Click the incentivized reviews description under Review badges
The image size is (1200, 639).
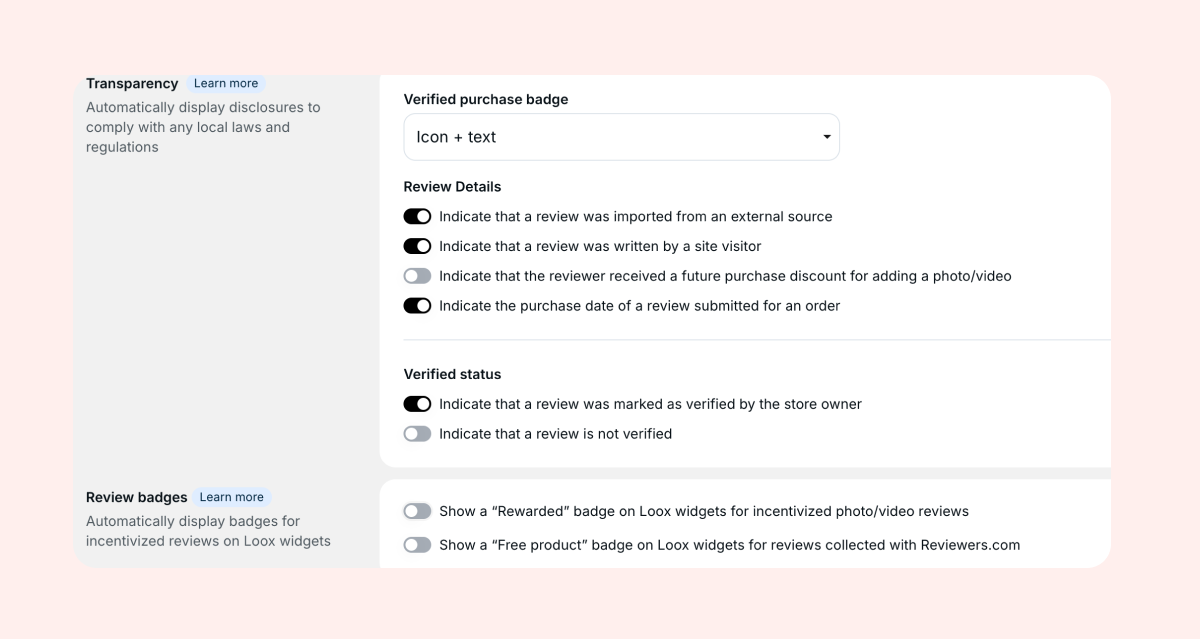tap(208, 531)
